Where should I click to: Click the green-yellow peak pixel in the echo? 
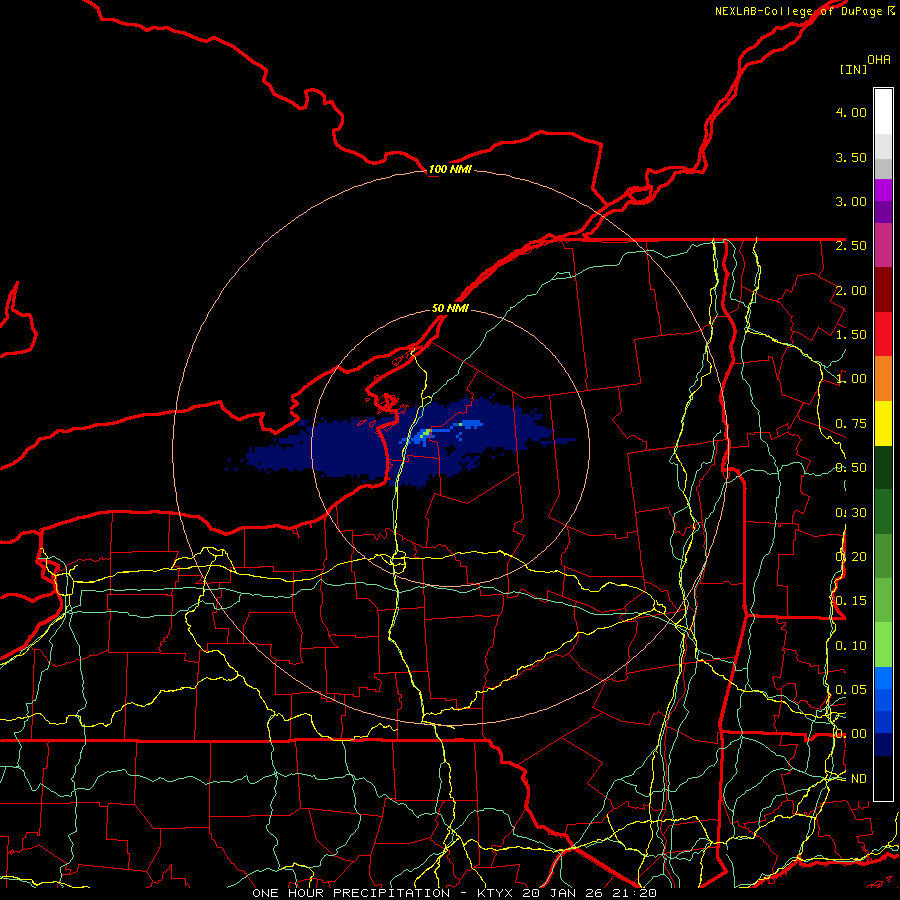pyautogui.click(x=425, y=432)
